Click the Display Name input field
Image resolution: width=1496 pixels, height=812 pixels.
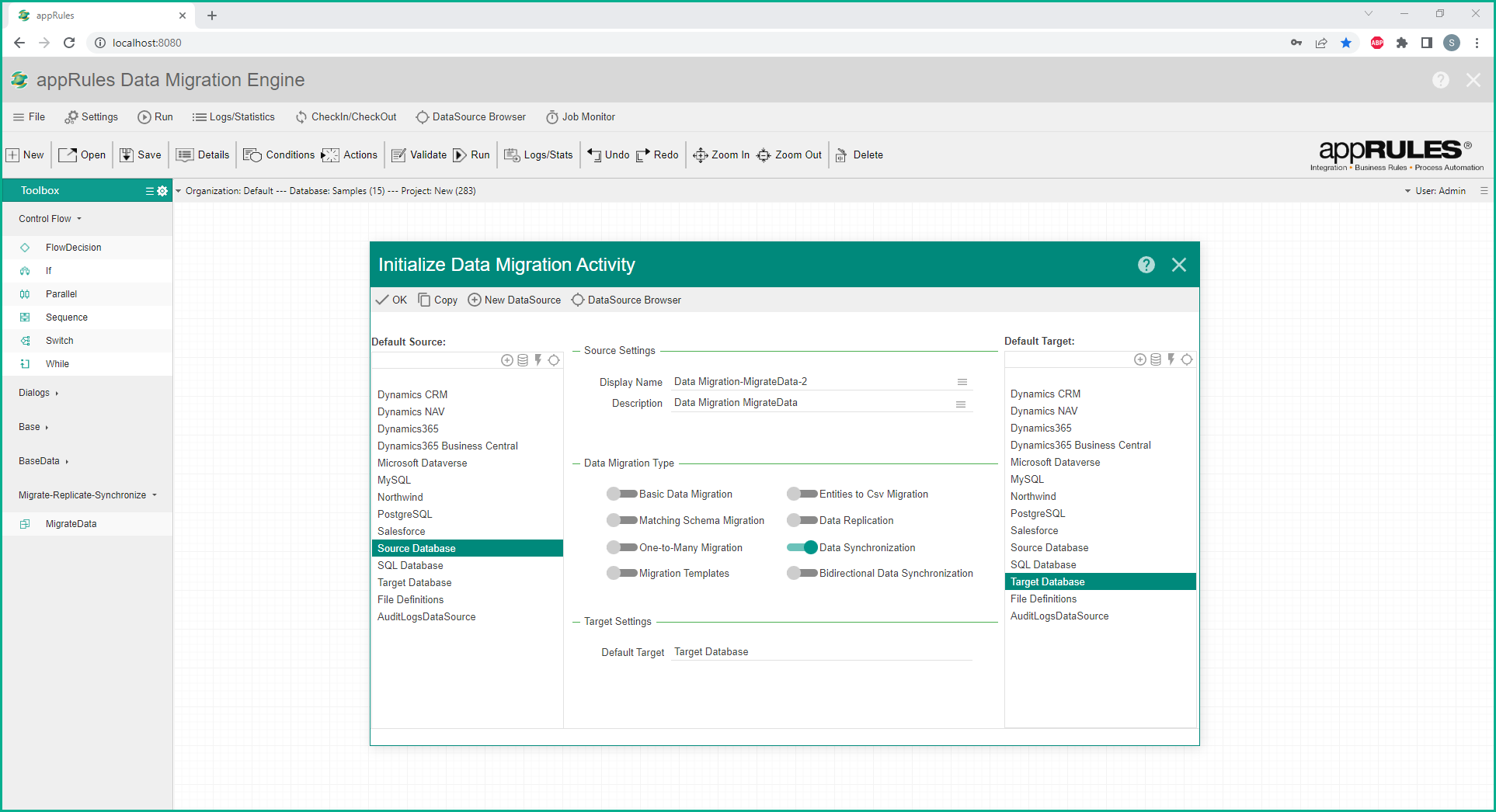pyautogui.click(x=812, y=382)
